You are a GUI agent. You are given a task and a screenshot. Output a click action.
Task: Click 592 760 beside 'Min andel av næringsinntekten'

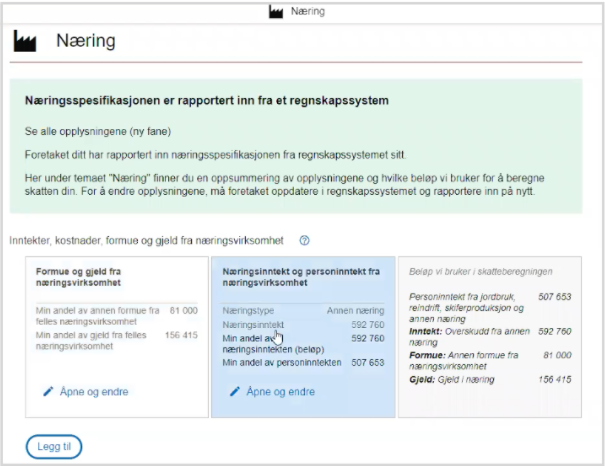tap(368, 338)
